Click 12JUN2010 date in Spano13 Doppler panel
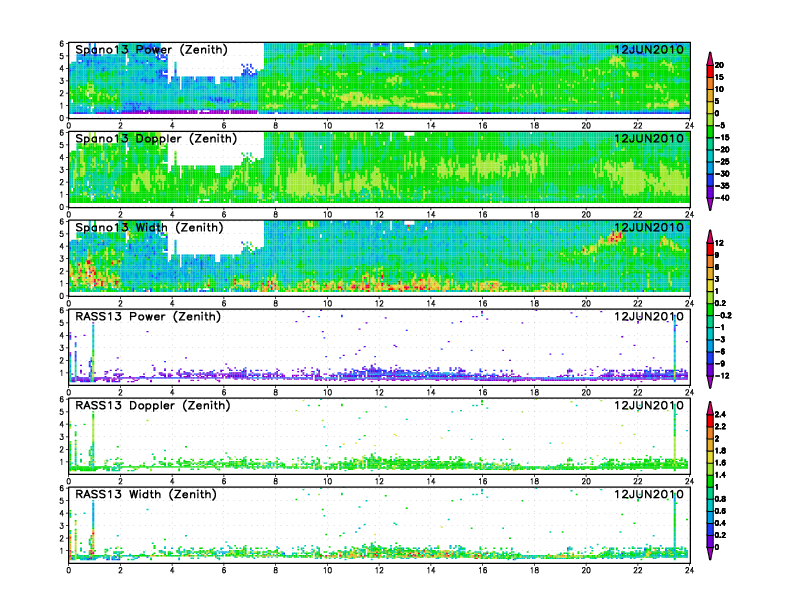The image size is (792, 612). pos(649,139)
